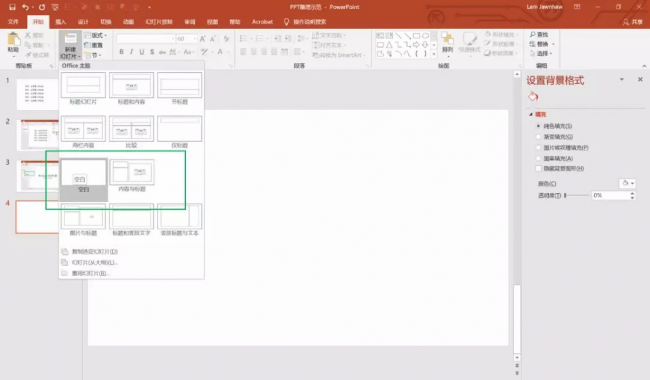Select the triangle shape in the shapes gallery
Viewport: 650px width, 380px height.
pos(389,45)
